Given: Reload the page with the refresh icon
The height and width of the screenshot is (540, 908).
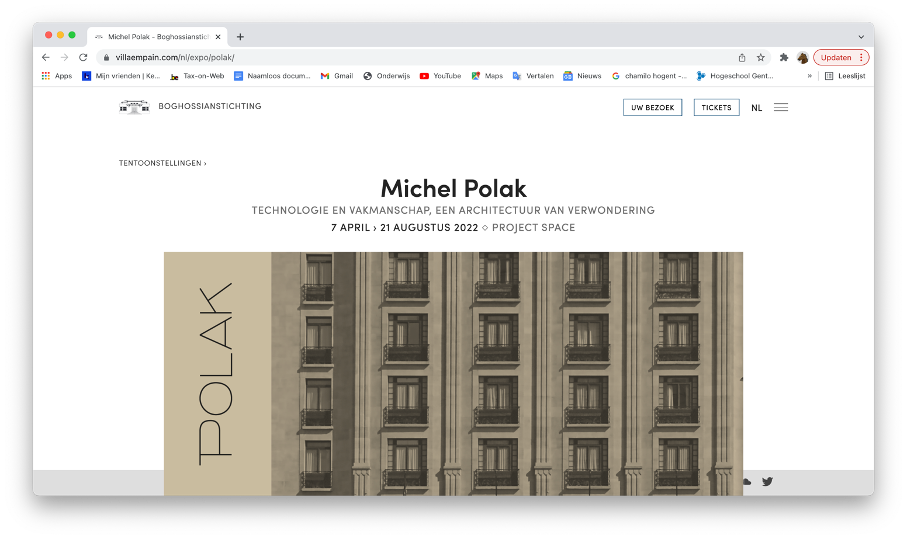Looking at the screenshot, I should pos(83,58).
